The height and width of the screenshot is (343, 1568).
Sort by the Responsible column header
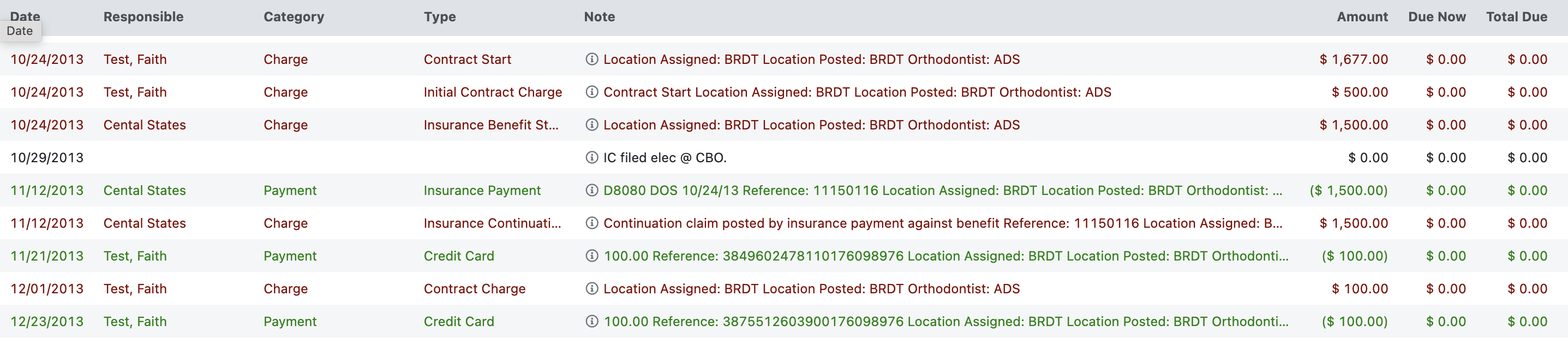(143, 17)
